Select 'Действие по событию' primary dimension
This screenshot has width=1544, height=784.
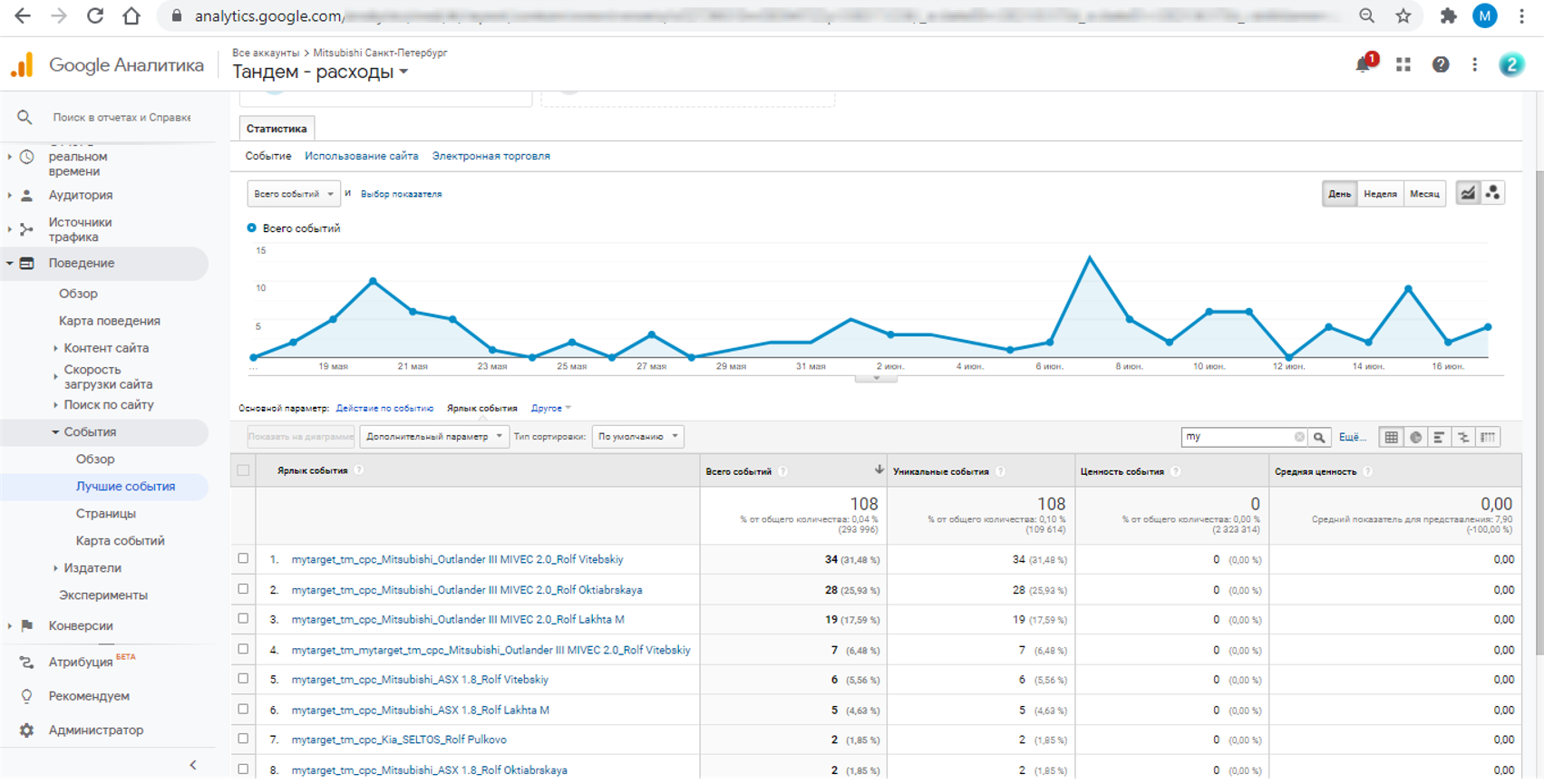[x=384, y=409]
